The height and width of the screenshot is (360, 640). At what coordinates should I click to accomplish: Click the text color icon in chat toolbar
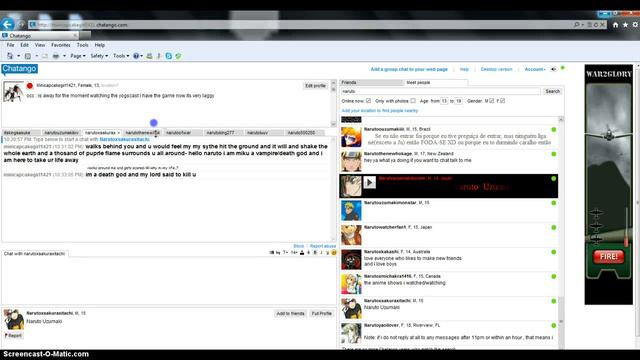[x=302, y=253]
